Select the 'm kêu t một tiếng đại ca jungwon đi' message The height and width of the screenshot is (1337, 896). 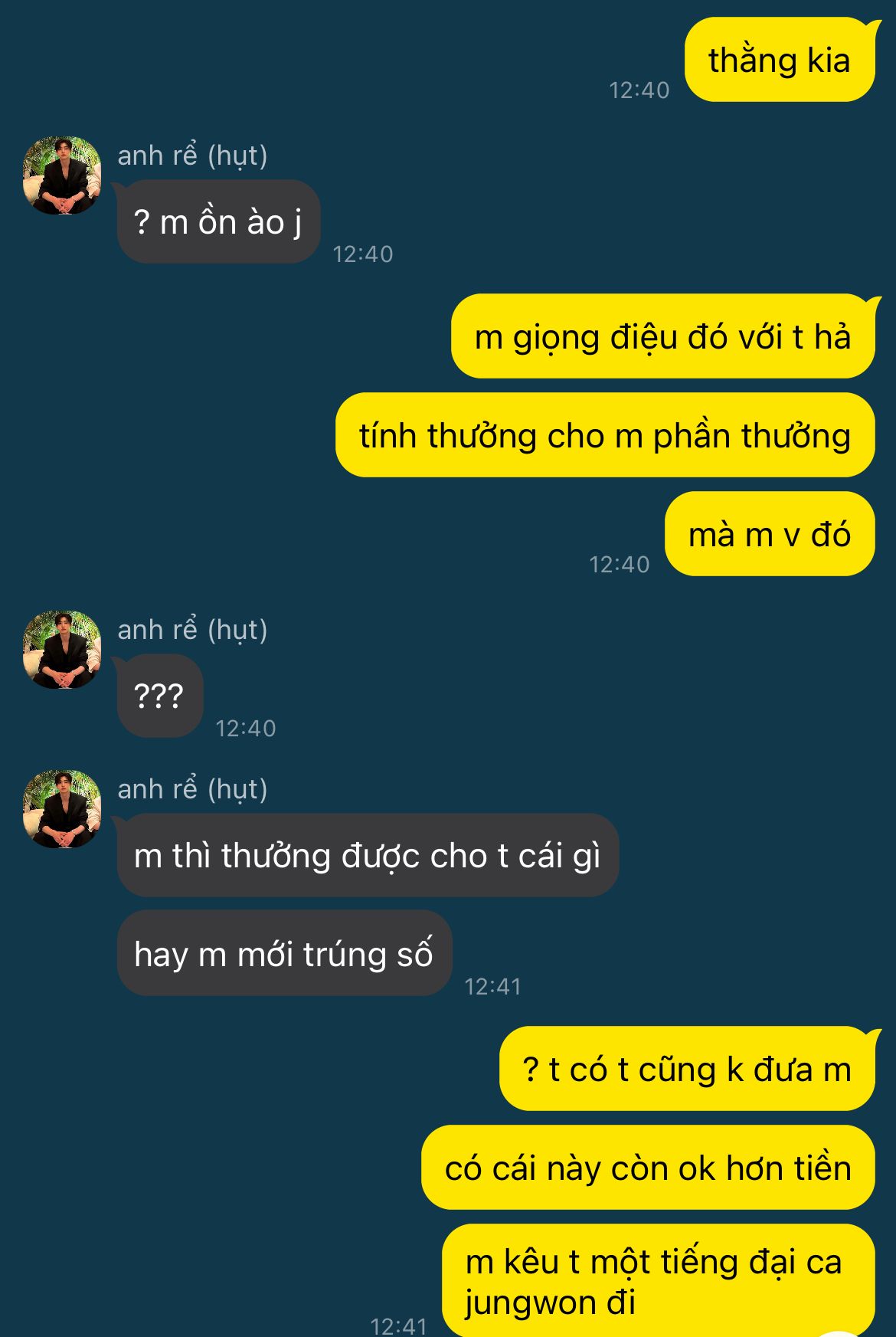(x=659, y=1280)
